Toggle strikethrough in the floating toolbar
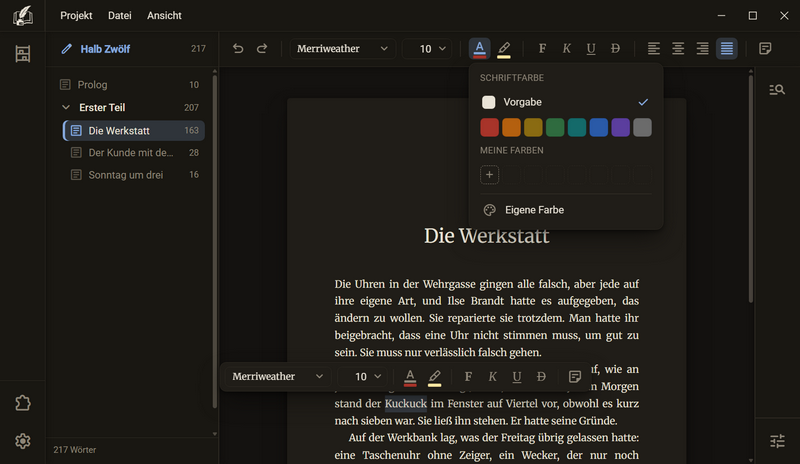The width and height of the screenshot is (800, 464). [x=541, y=377]
